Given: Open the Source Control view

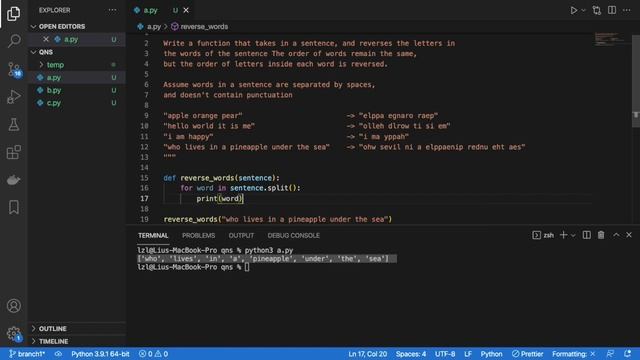Looking at the screenshot, I should pyautogui.click(x=13, y=69).
